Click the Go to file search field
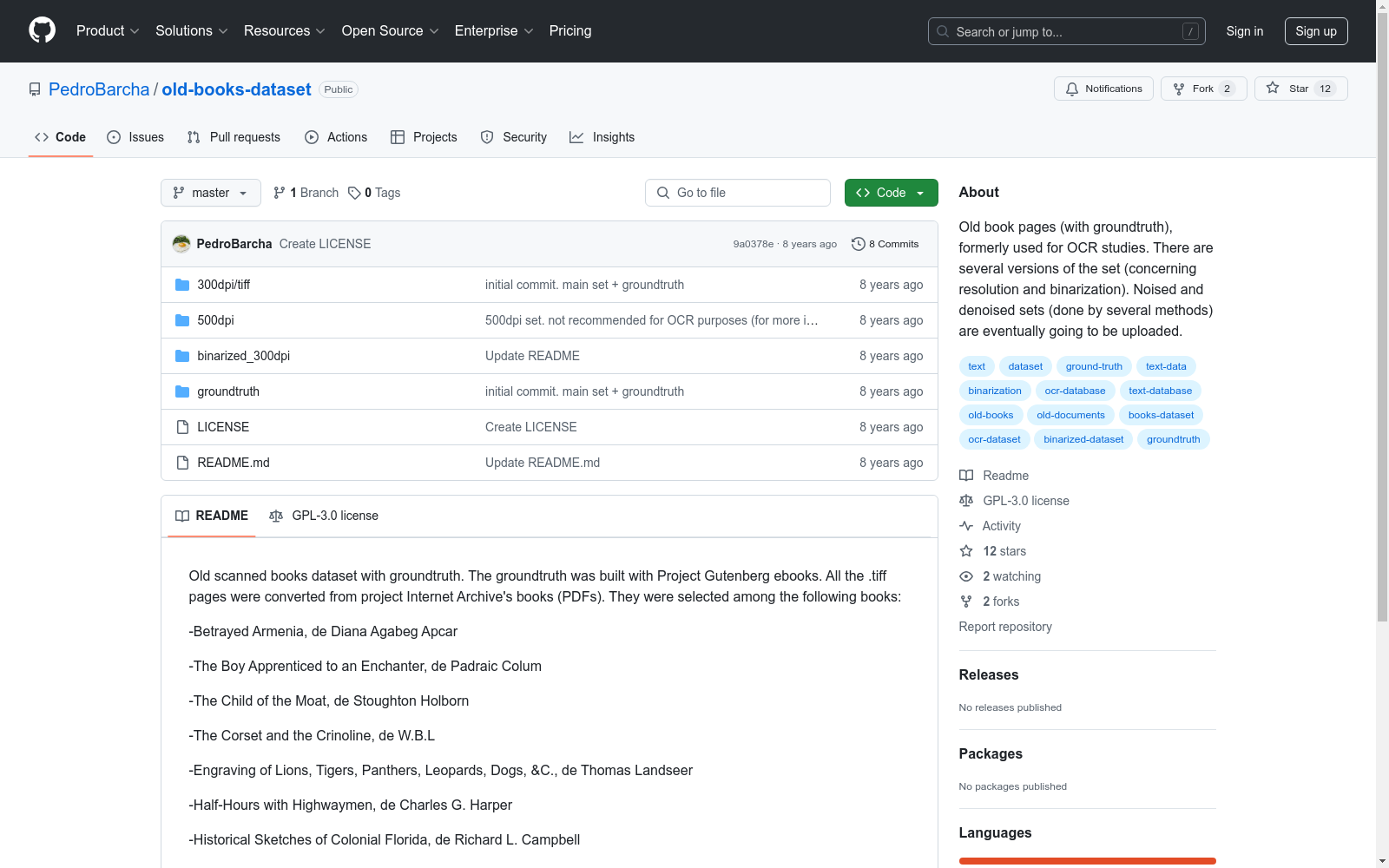The width and height of the screenshot is (1389, 868). (738, 193)
